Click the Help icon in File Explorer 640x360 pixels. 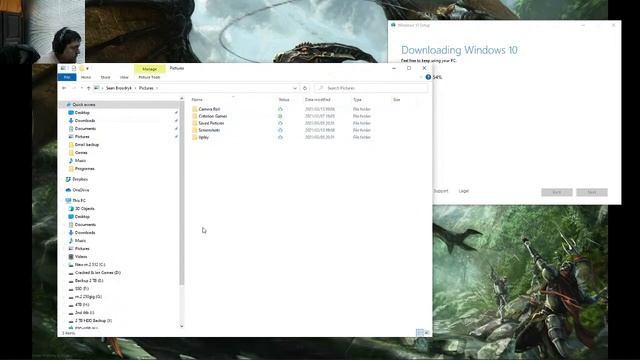tap(428, 77)
